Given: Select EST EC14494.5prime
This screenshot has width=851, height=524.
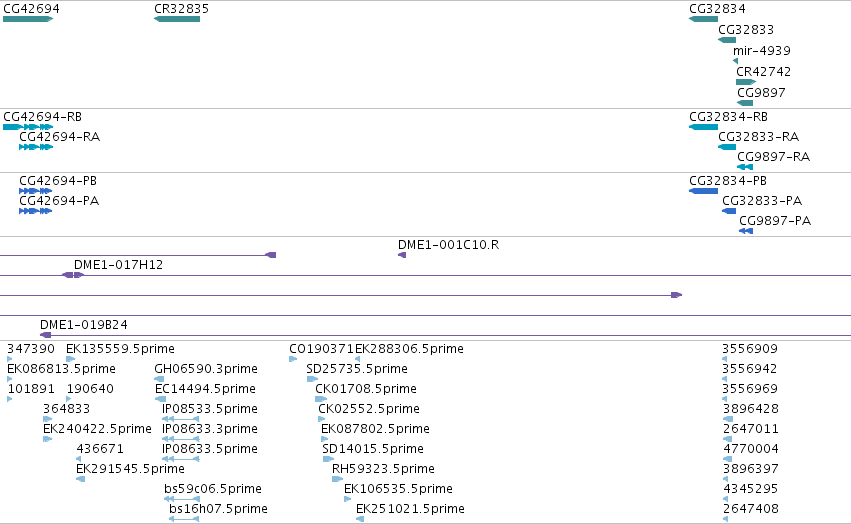Looking at the screenshot, I should [160, 399].
